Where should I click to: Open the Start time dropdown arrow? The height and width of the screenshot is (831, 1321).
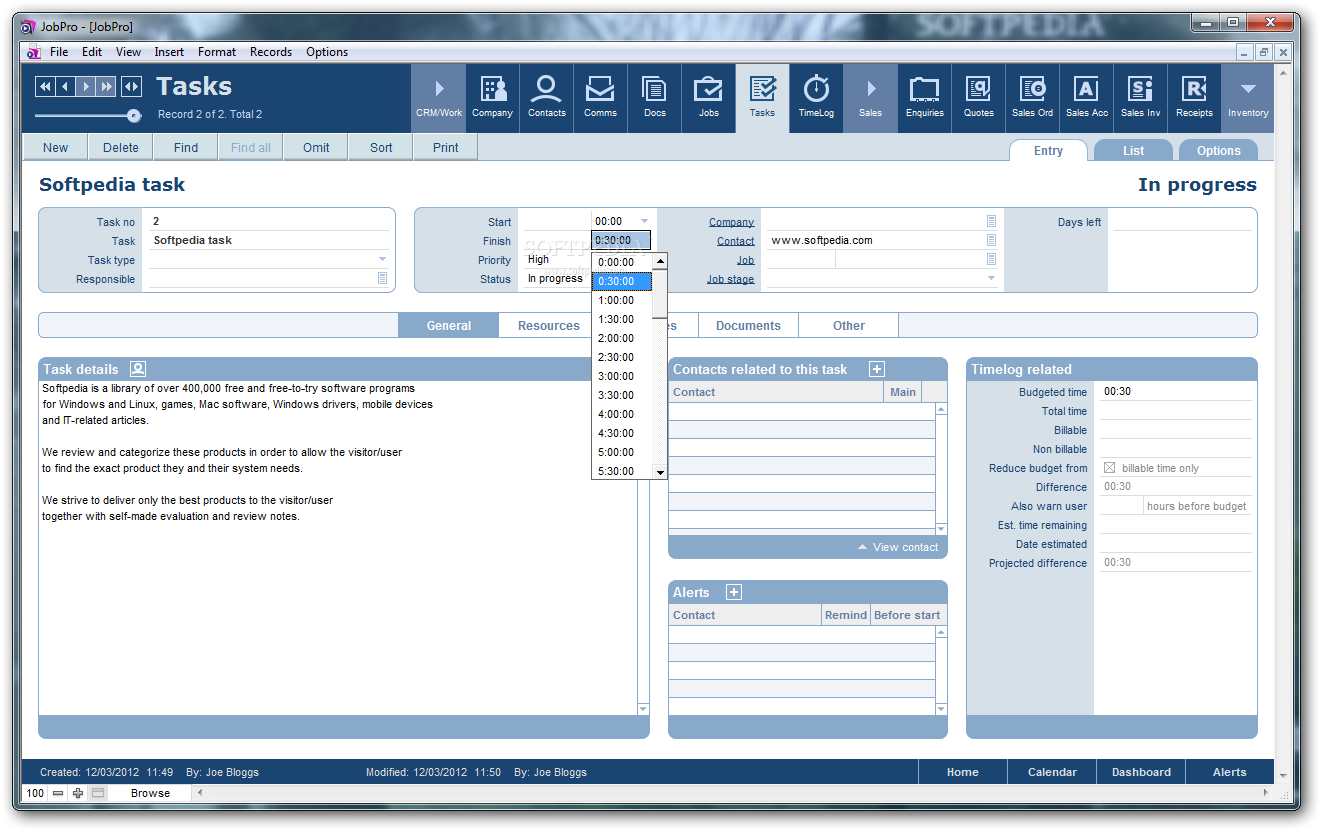[x=644, y=222]
